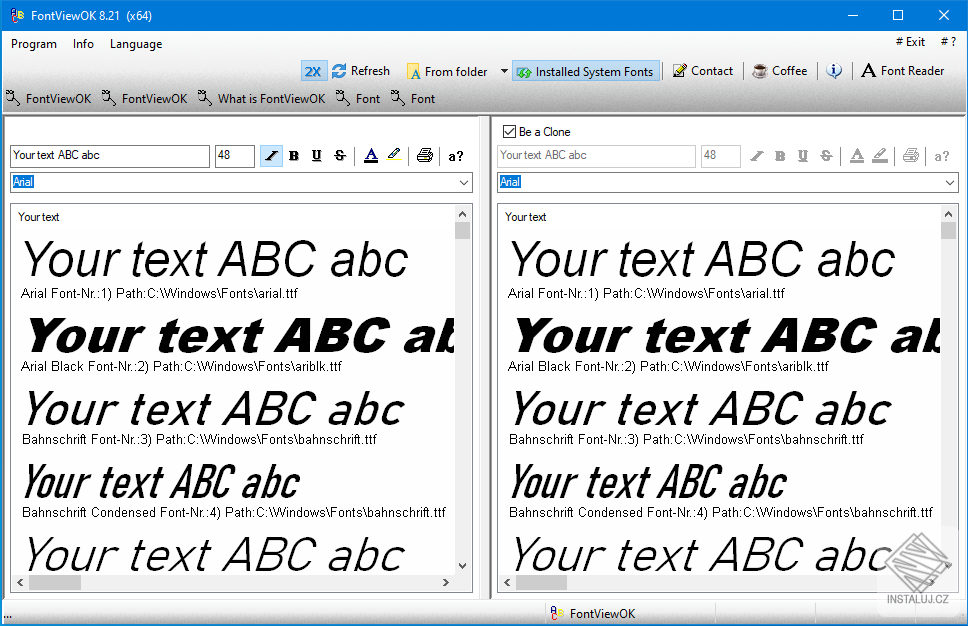
Task: Open fonts From folder
Action: click(448, 72)
